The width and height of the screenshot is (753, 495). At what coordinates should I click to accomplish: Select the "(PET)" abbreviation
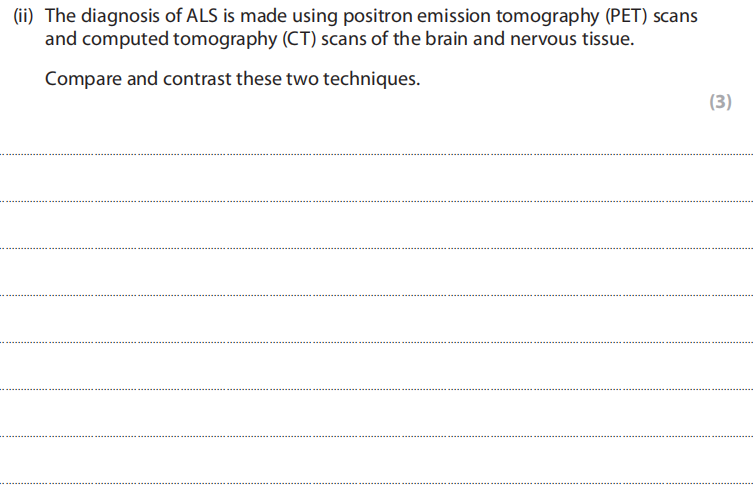click(622, 19)
